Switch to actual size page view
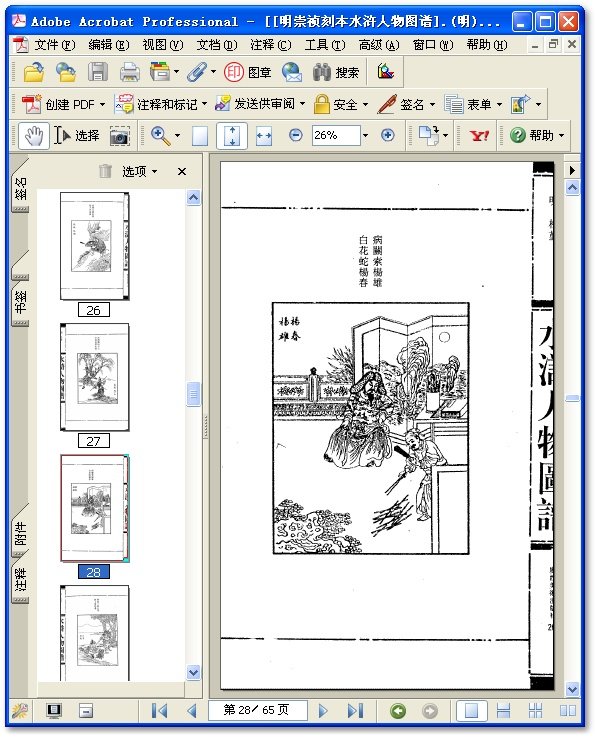The image size is (596, 738). pos(200,136)
